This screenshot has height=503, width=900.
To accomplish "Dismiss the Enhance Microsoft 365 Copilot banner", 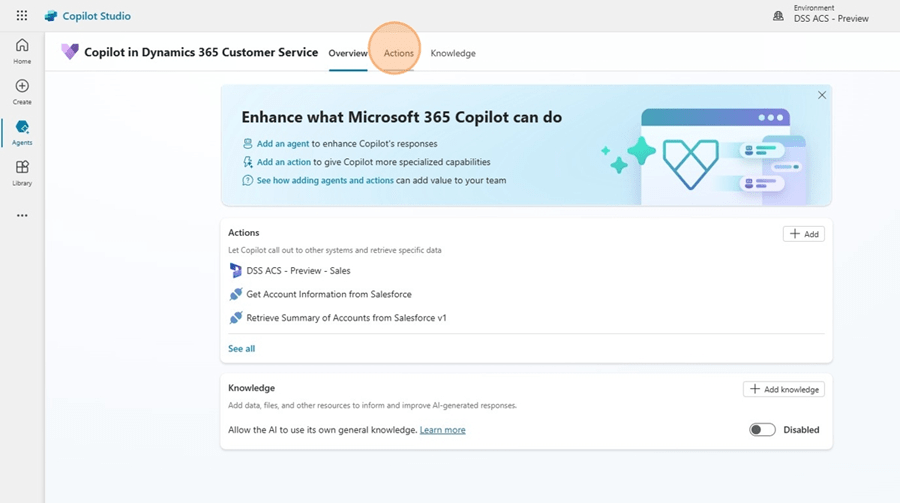I will (x=822, y=95).
